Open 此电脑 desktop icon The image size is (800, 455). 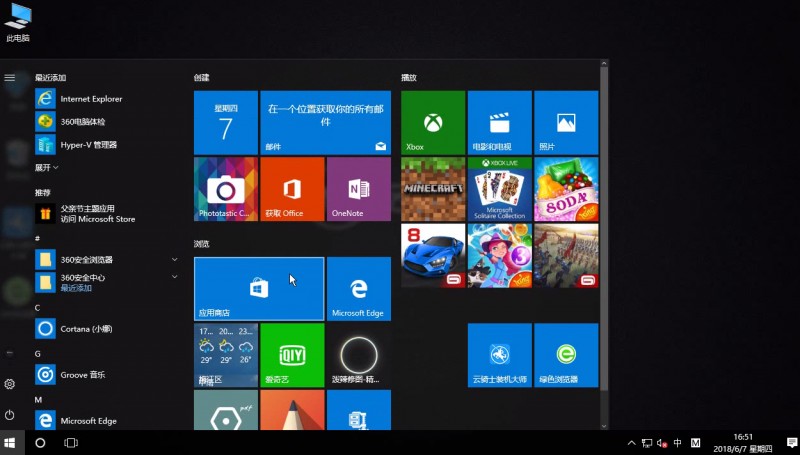[17, 22]
